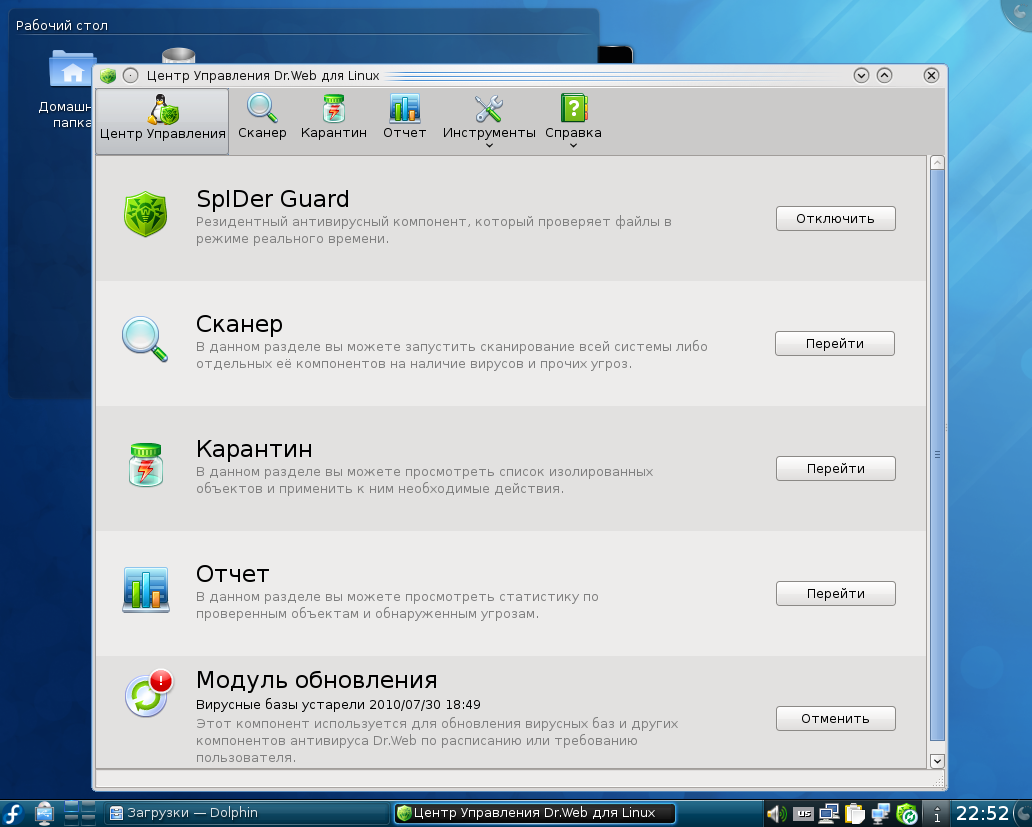Open Карантин from the top toolbar
This screenshot has width=1032, height=827.
tap(334, 117)
